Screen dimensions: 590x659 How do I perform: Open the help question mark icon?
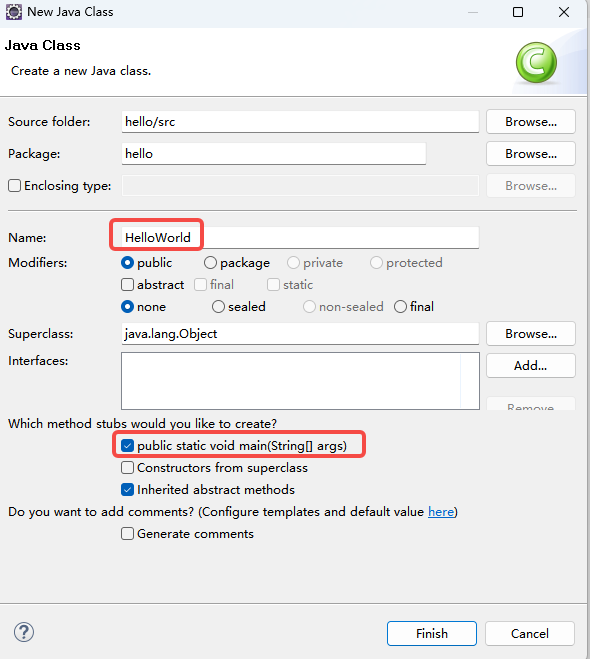[24, 632]
